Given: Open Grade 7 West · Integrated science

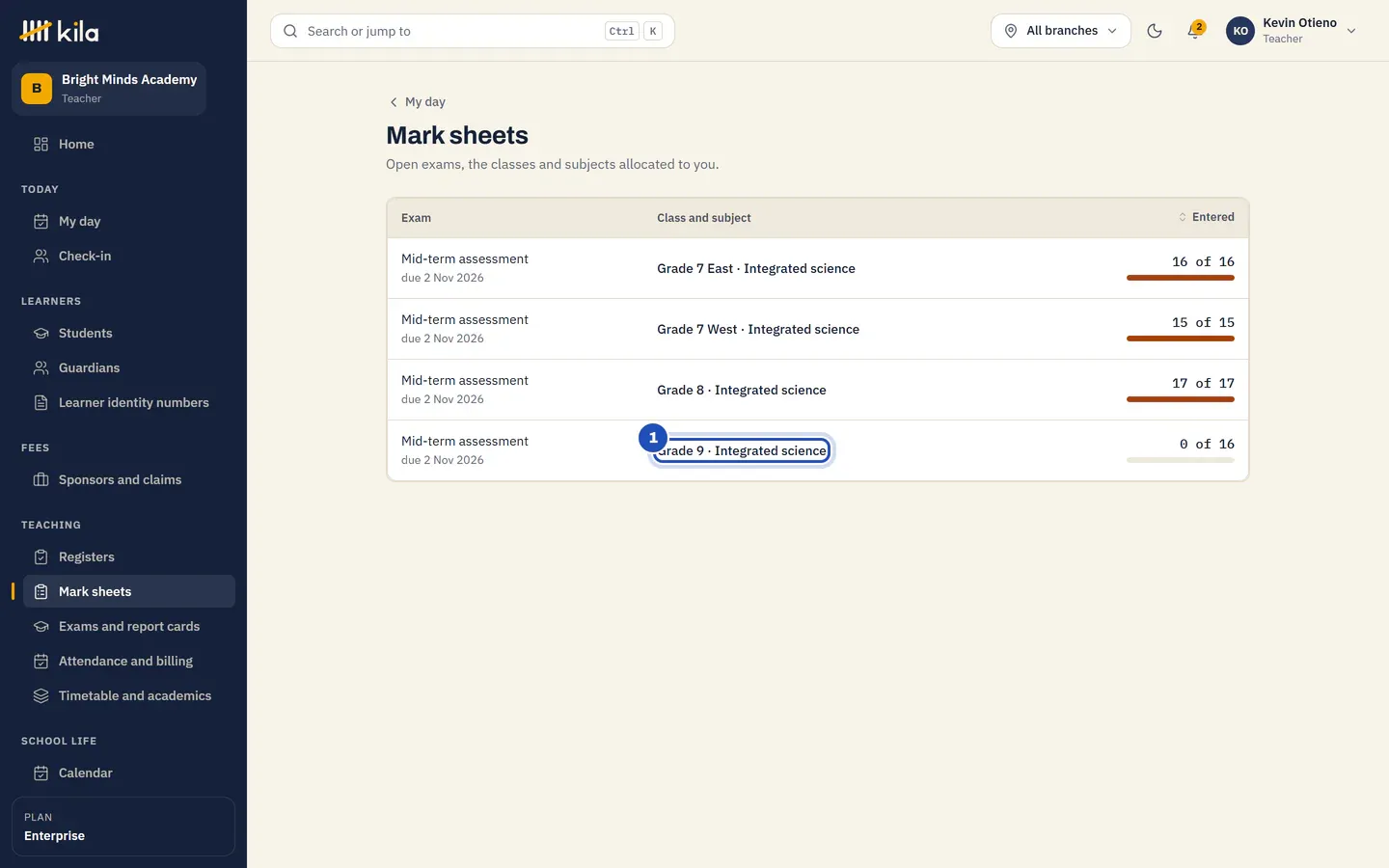Looking at the screenshot, I should click(758, 329).
